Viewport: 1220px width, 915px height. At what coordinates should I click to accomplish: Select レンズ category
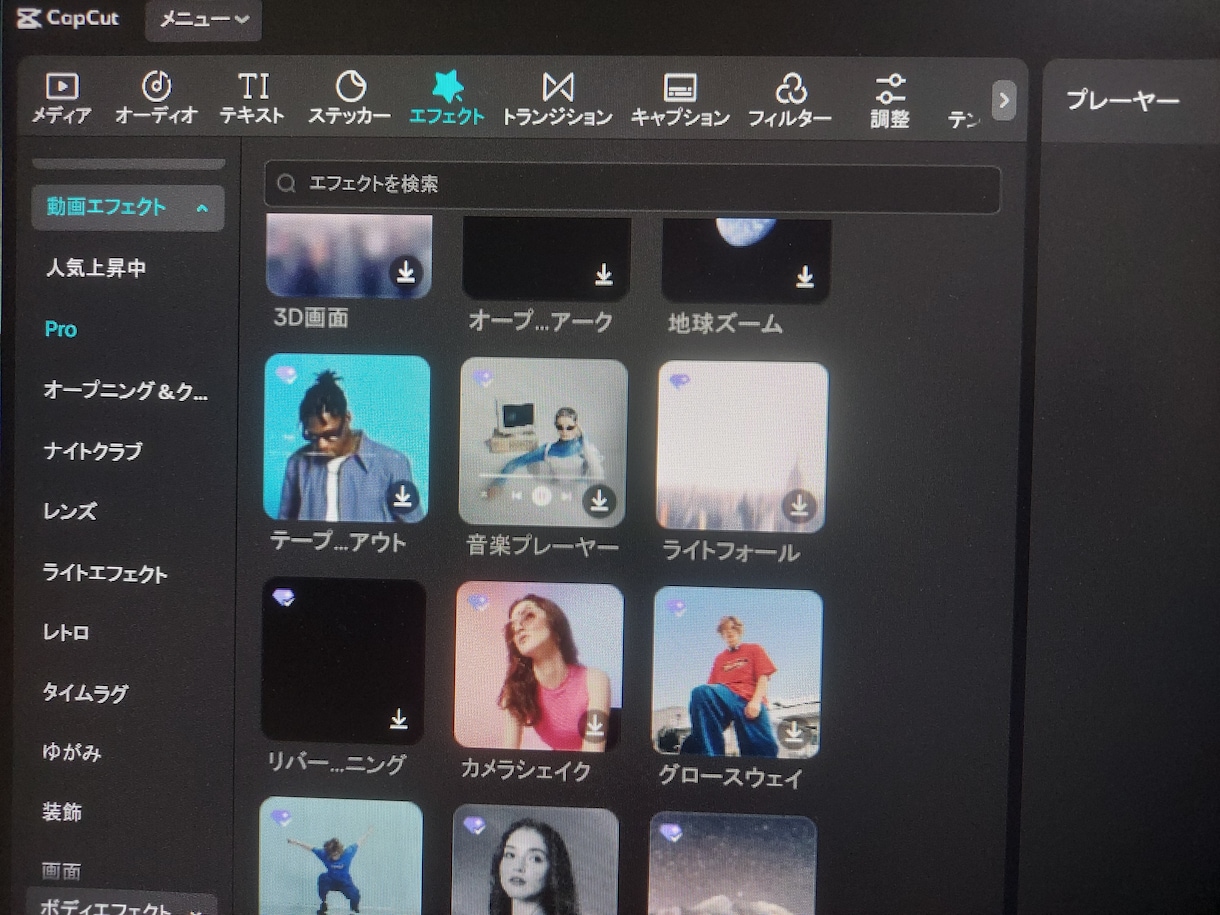tap(70, 511)
